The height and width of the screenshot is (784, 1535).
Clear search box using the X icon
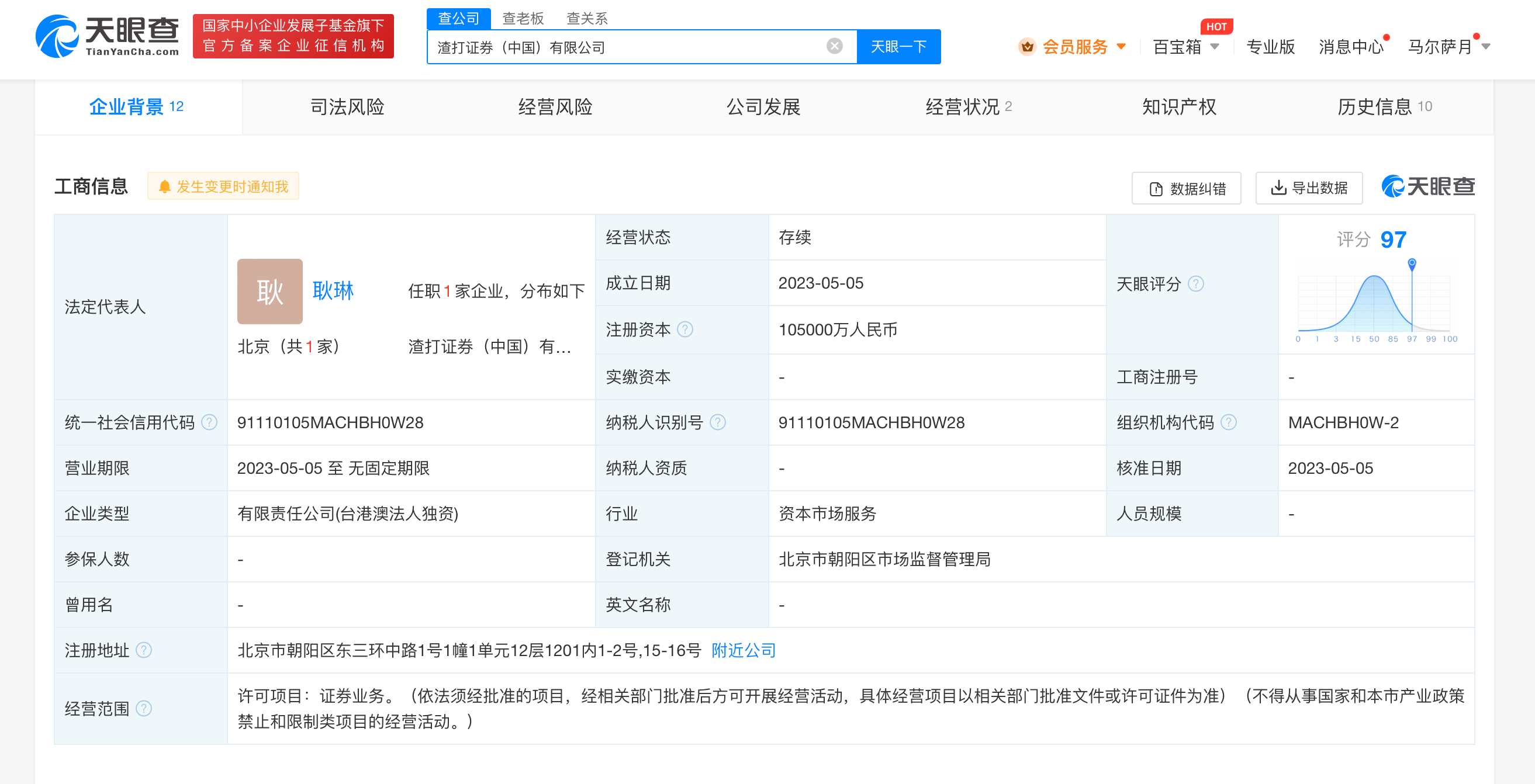pyautogui.click(x=834, y=46)
